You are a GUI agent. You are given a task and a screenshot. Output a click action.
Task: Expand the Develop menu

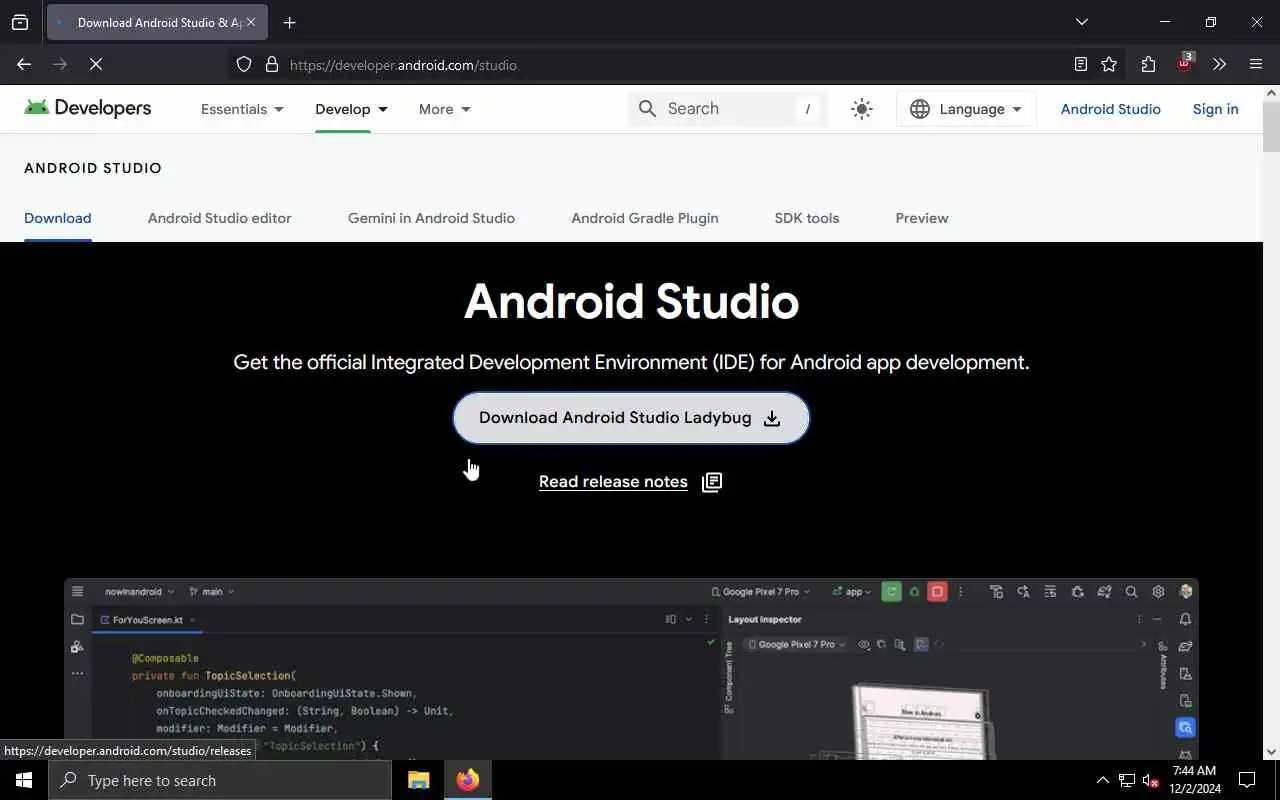click(351, 109)
